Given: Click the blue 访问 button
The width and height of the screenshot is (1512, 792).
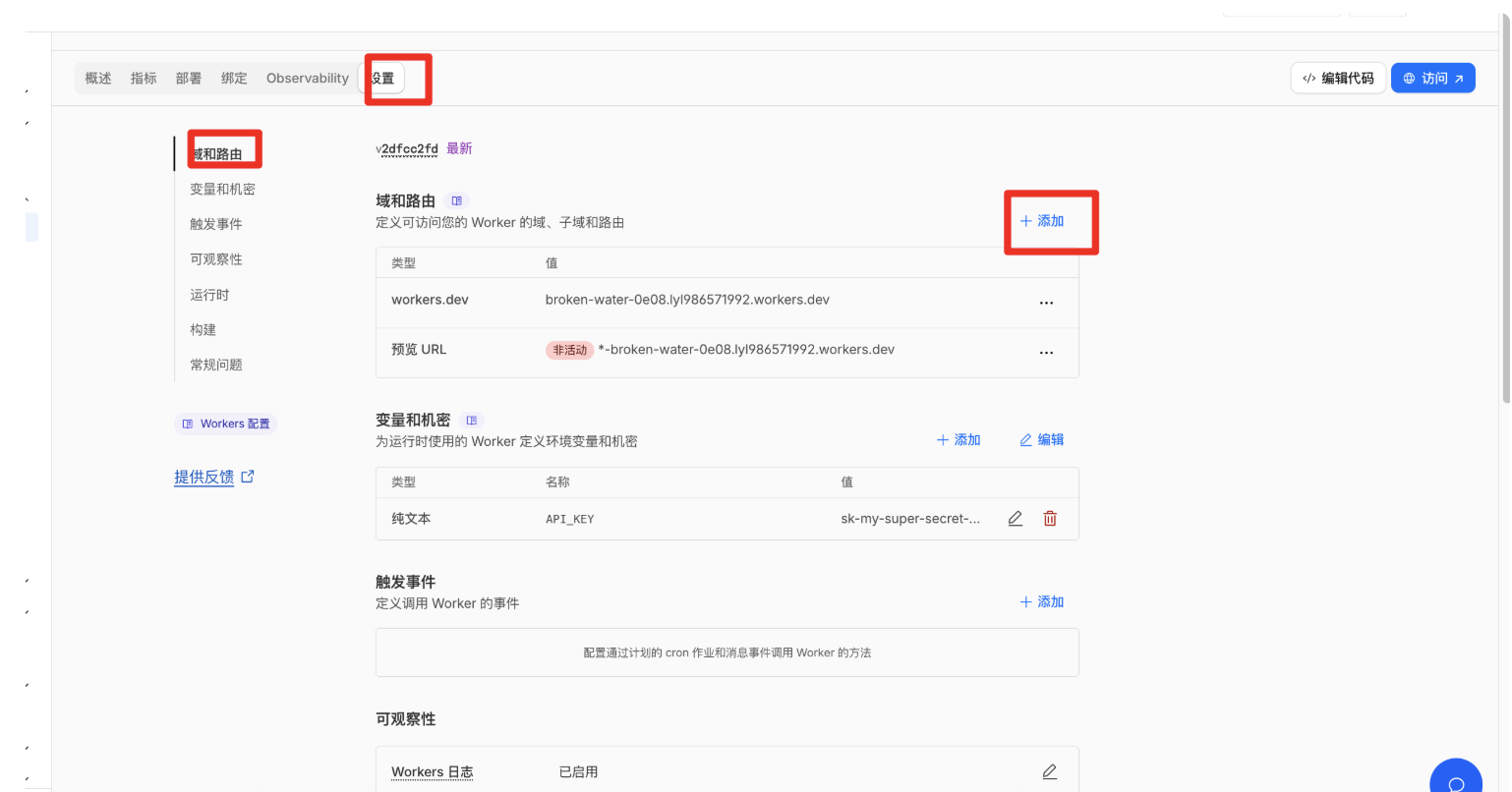Looking at the screenshot, I should (1432, 79).
